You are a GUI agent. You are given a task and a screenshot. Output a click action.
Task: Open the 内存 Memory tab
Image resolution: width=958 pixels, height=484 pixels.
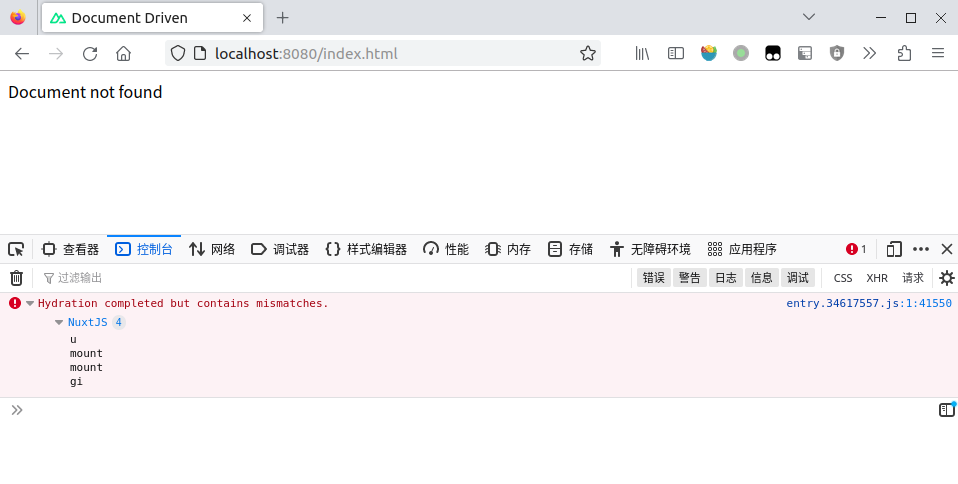(508, 249)
